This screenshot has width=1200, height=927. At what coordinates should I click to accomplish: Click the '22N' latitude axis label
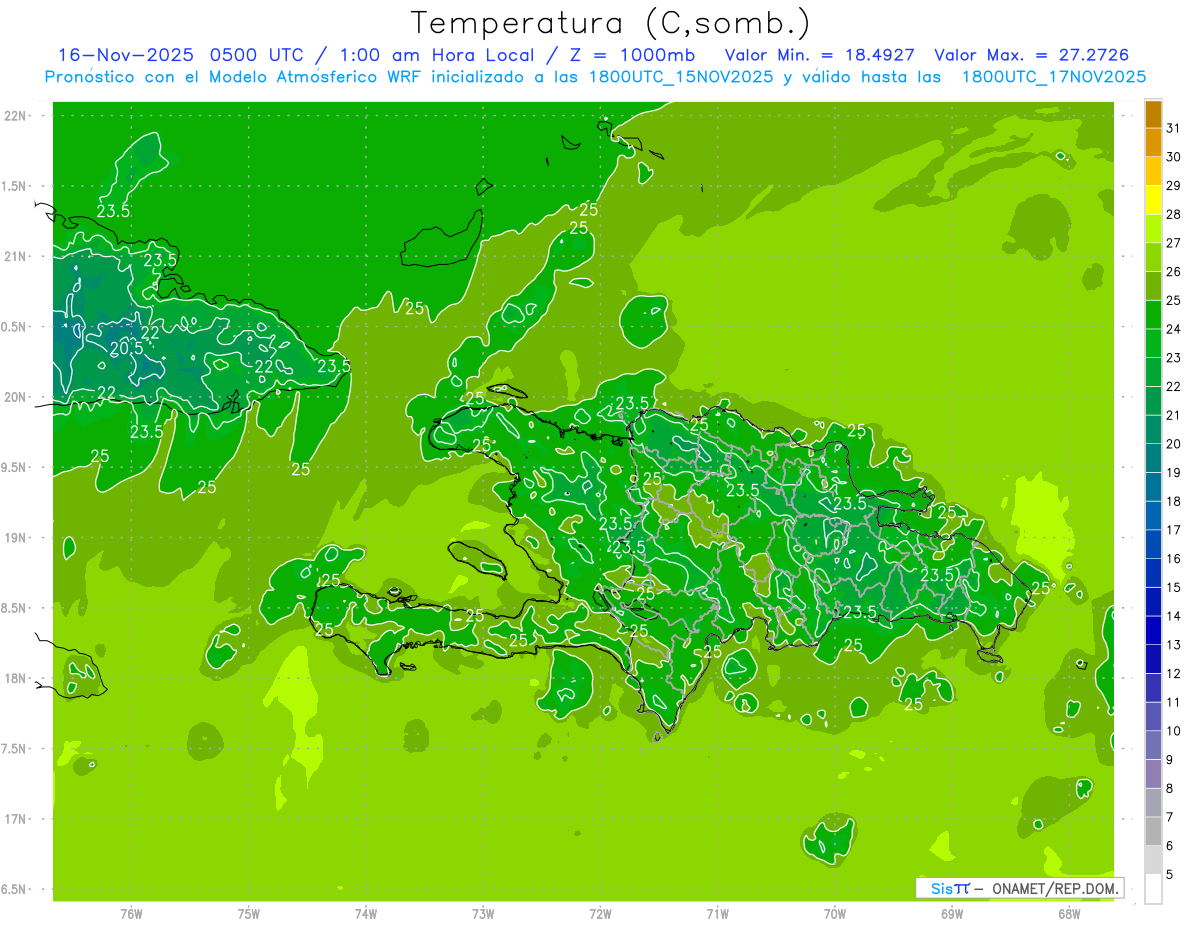tap(14, 116)
